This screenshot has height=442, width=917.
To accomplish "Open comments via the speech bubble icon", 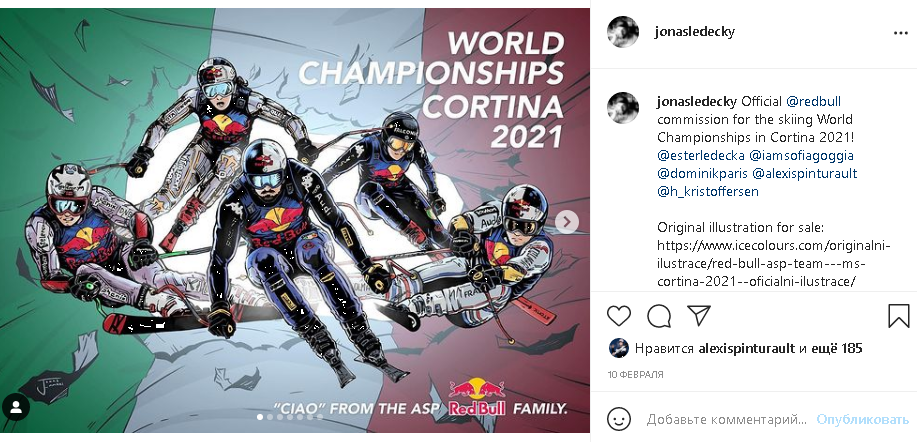I will coord(659,316).
